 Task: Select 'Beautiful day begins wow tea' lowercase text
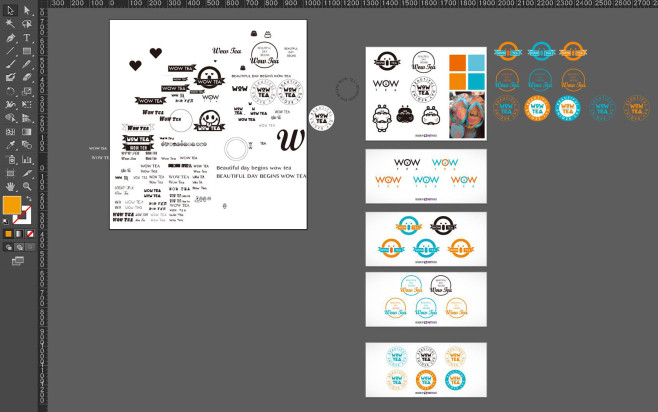pos(253,168)
